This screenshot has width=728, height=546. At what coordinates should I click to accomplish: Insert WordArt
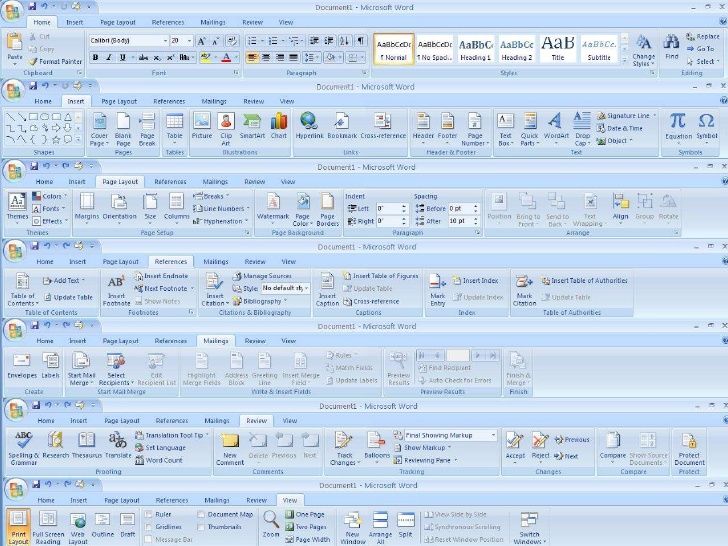pyautogui.click(x=556, y=126)
